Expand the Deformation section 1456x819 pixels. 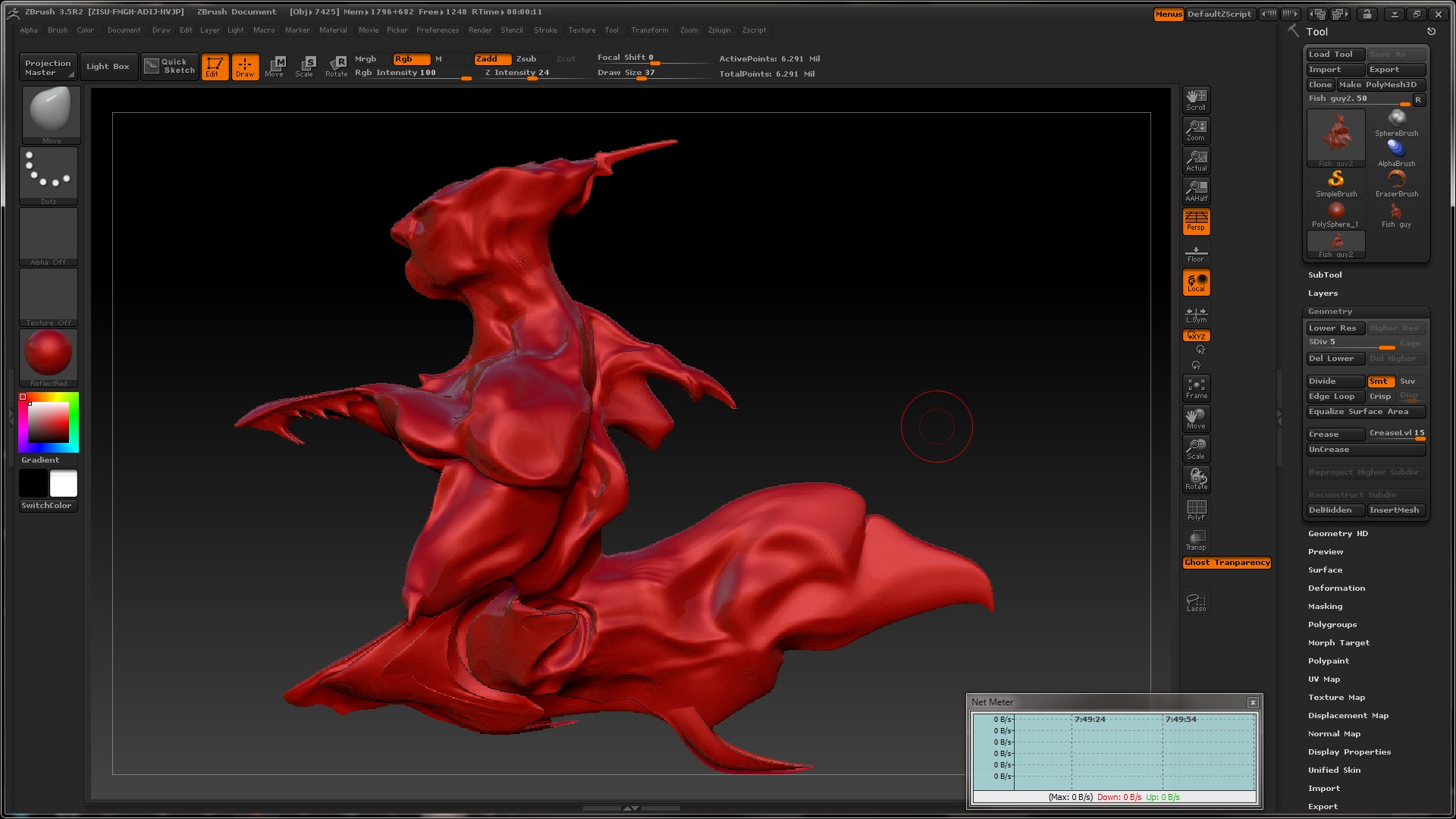(x=1335, y=588)
